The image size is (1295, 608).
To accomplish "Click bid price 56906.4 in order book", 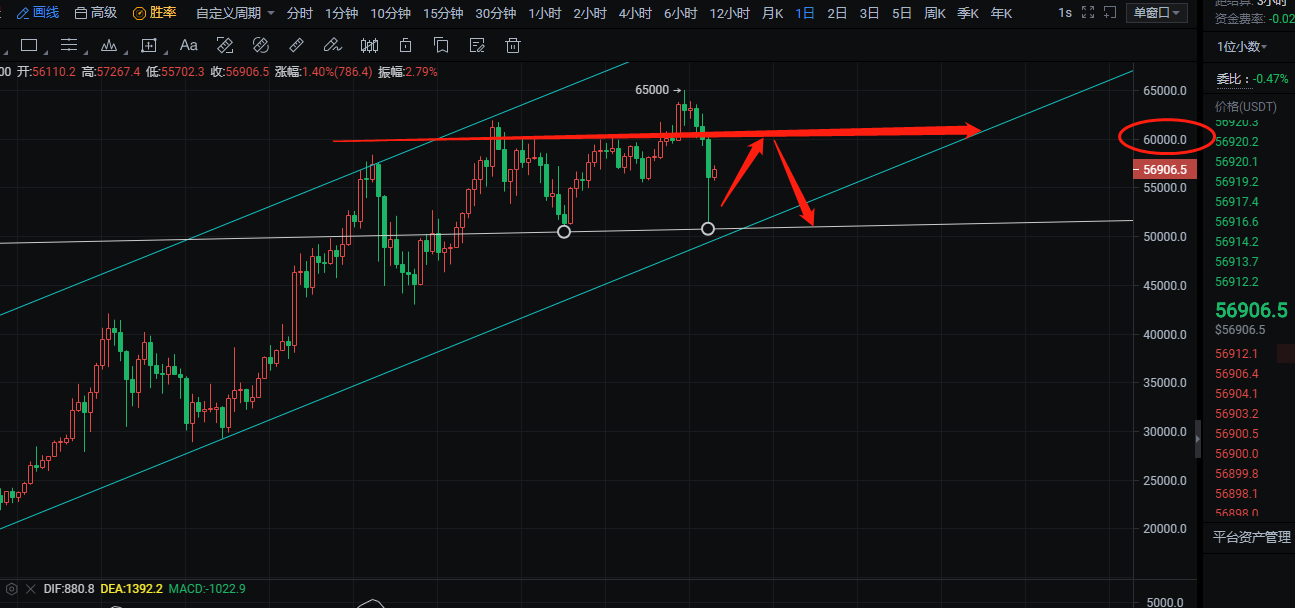I will pyautogui.click(x=1236, y=374).
